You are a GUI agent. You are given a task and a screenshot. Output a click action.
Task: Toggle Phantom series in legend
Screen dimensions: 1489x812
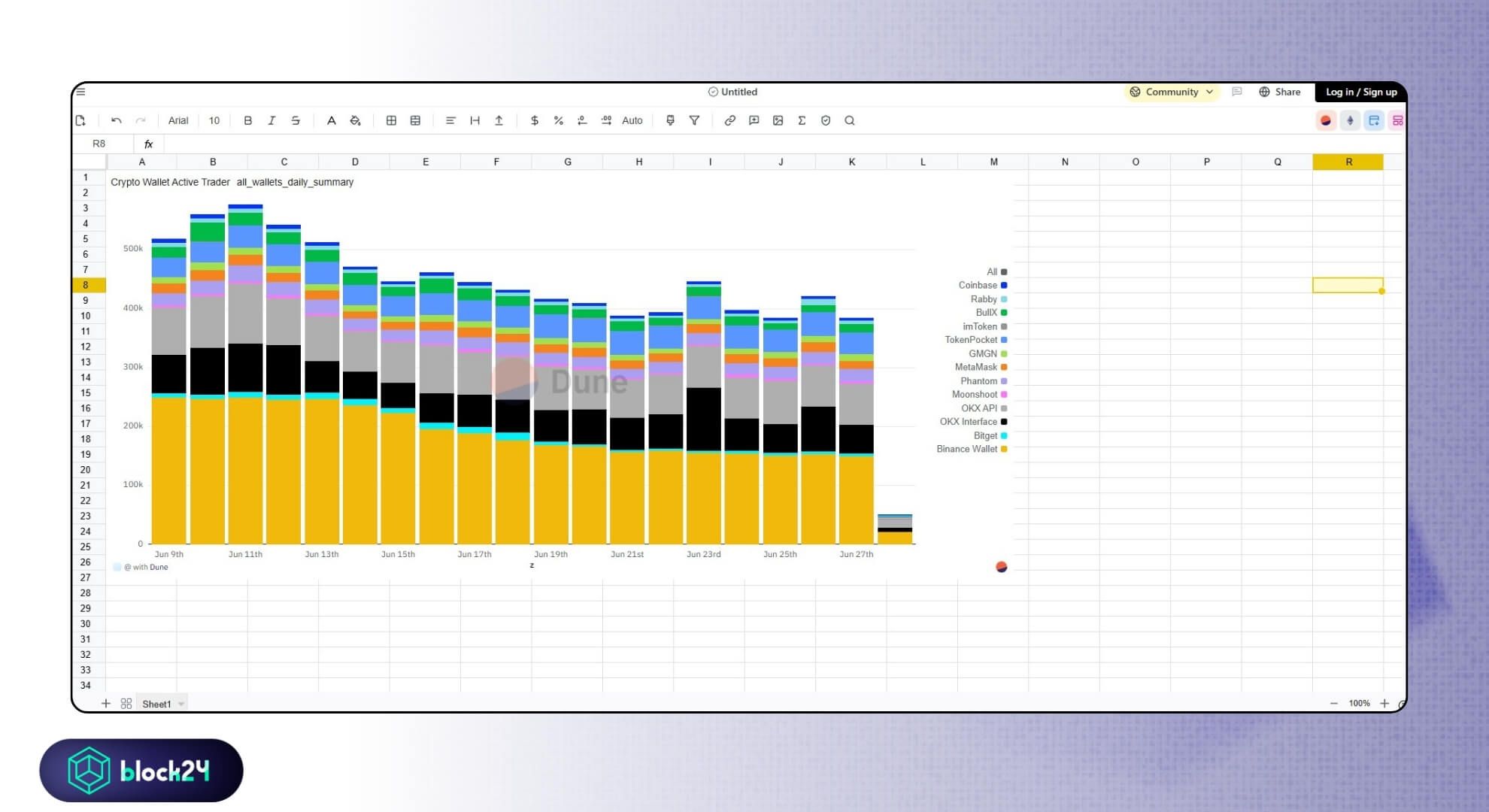tap(984, 381)
